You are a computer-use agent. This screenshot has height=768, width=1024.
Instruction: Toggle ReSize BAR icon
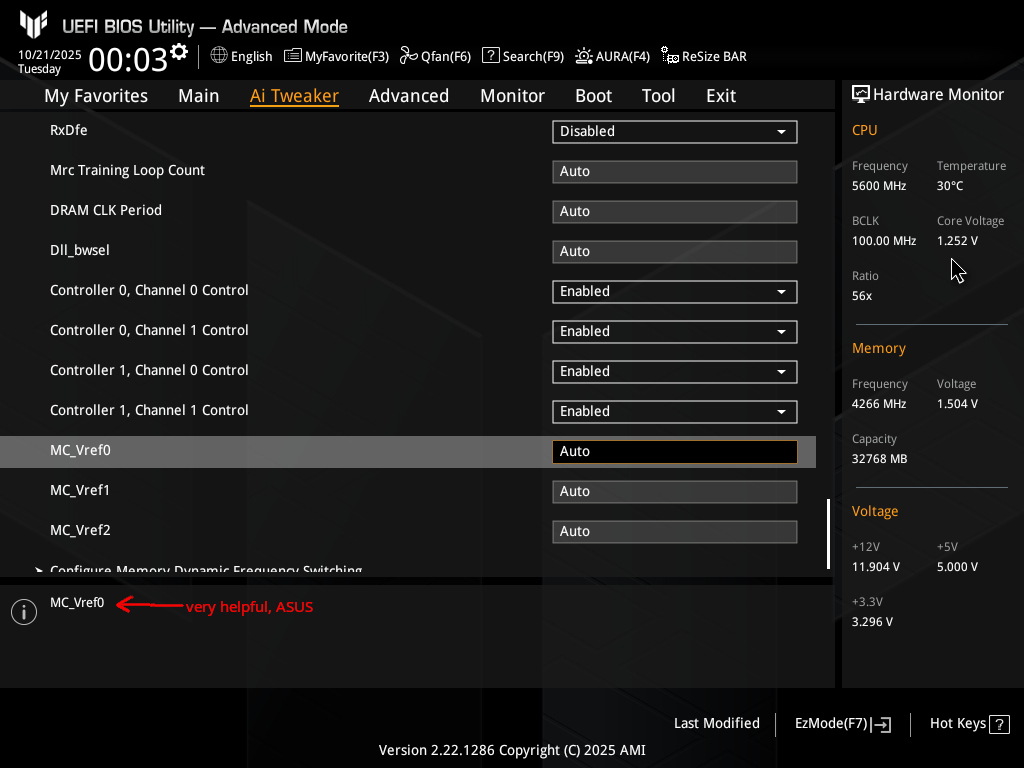point(669,56)
